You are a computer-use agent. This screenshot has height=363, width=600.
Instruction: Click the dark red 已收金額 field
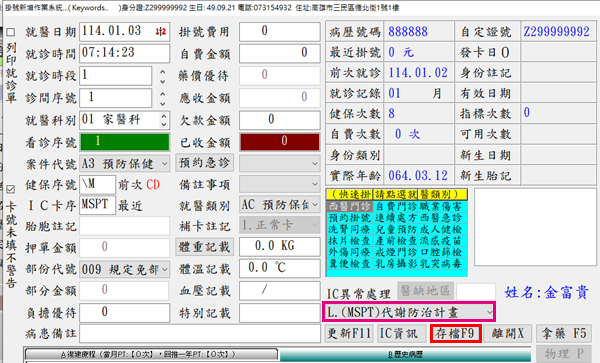[x=280, y=142]
